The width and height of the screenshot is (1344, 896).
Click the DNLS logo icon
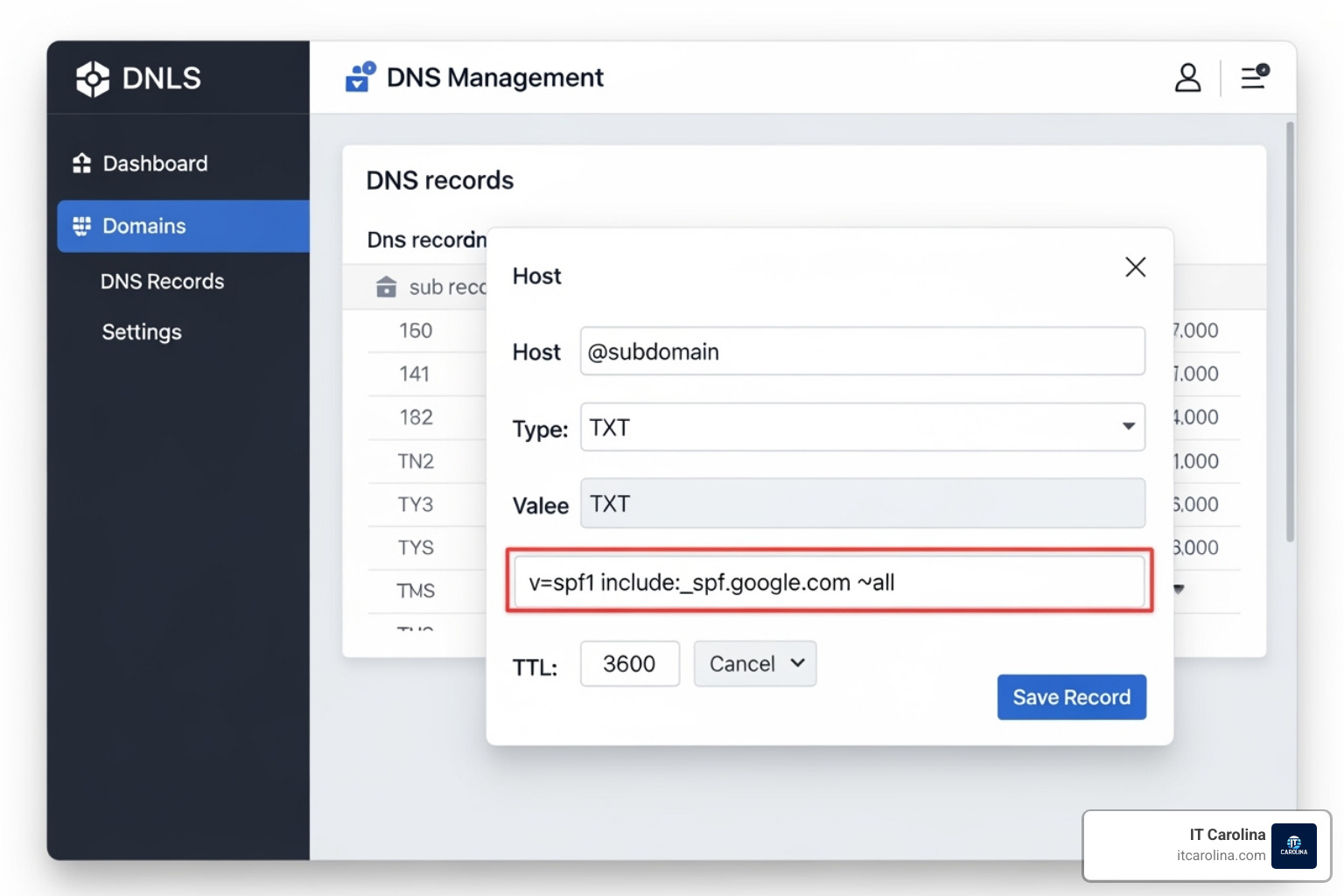click(92, 79)
